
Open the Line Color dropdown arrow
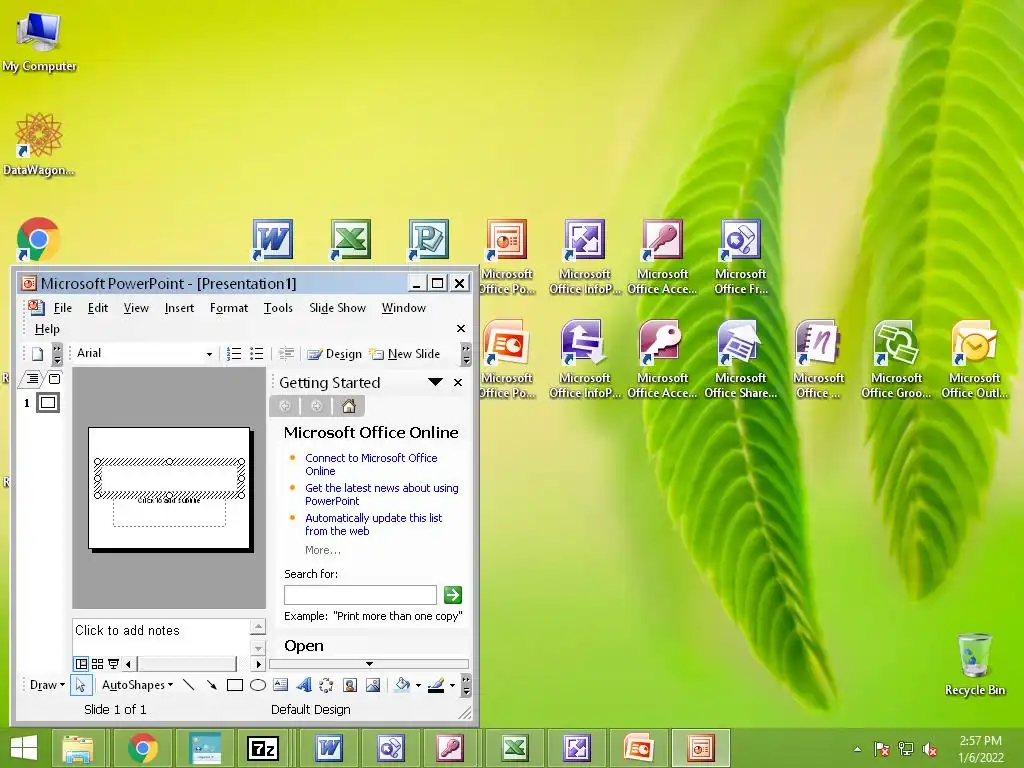[x=452, y=685]
